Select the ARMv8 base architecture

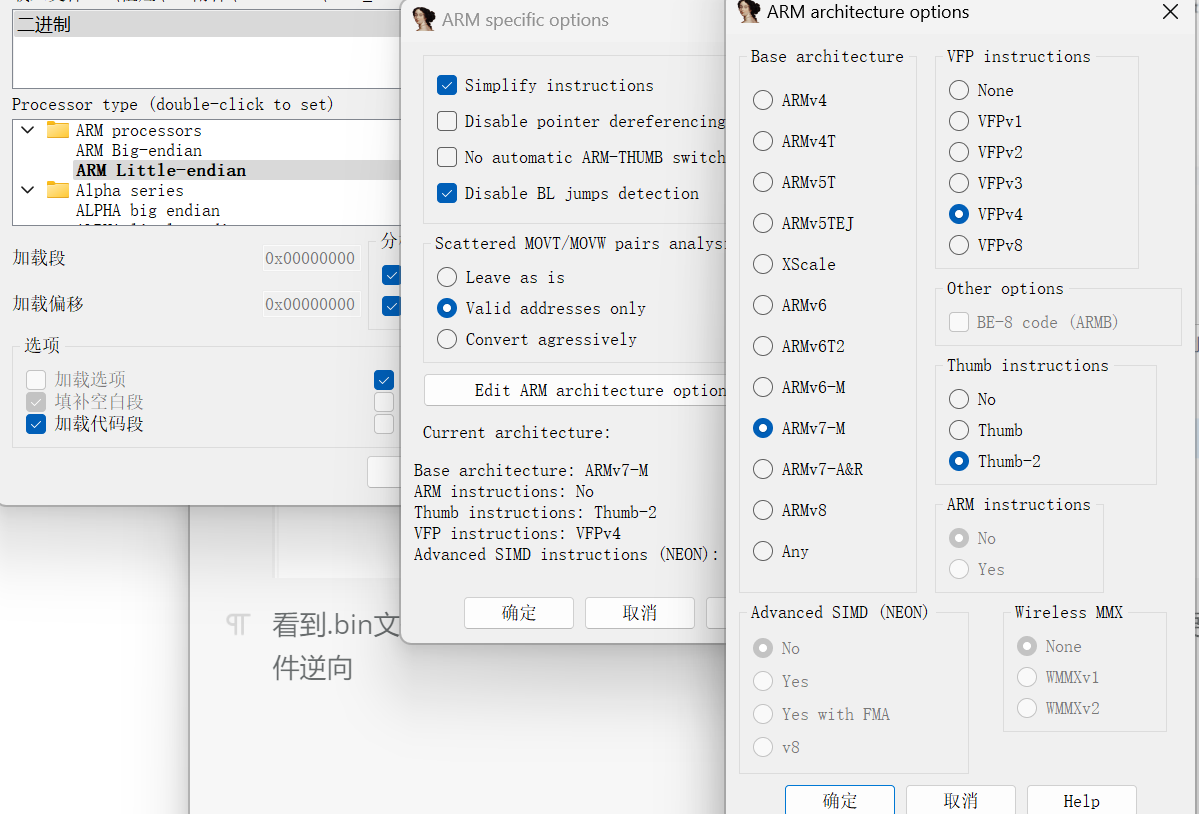[x=763, y=511]
